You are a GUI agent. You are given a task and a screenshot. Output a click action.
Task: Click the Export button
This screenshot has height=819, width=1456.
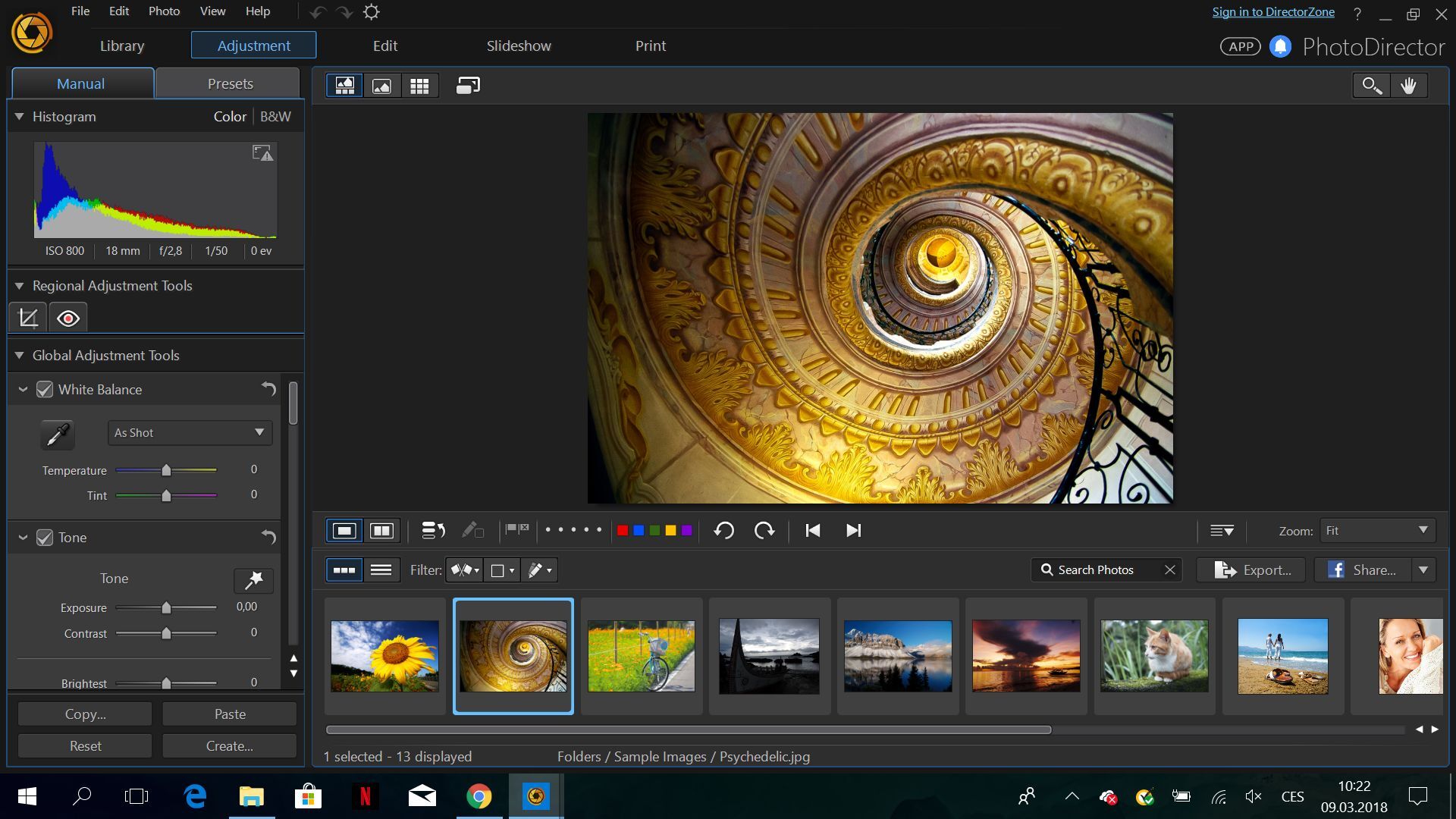(1250, 570)
